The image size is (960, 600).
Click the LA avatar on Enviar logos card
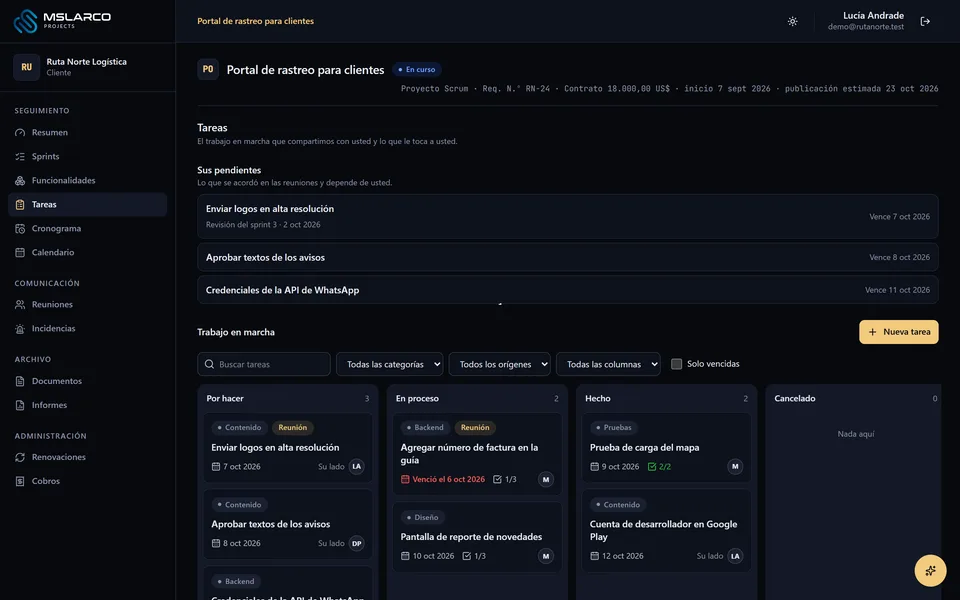tap(356, 467)
